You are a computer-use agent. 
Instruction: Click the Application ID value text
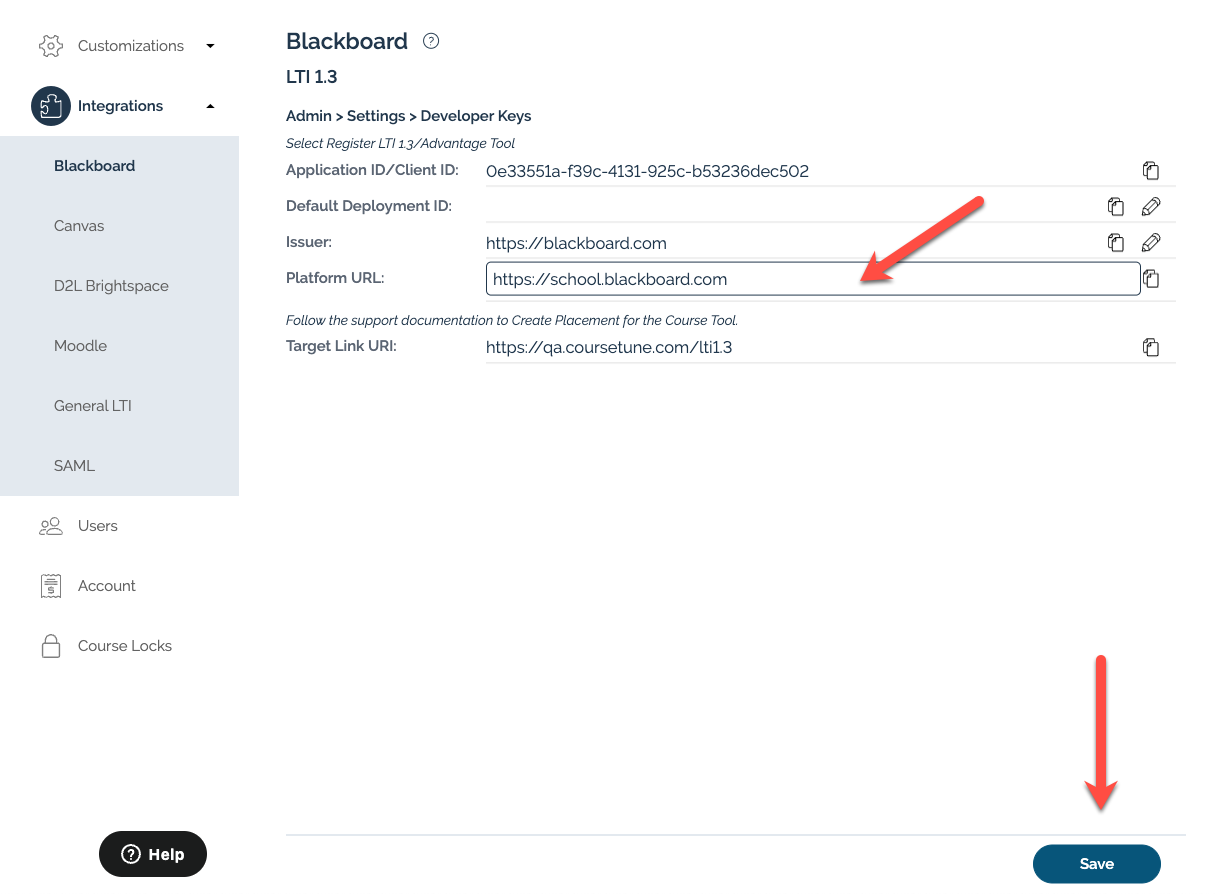tap(647, 171)
